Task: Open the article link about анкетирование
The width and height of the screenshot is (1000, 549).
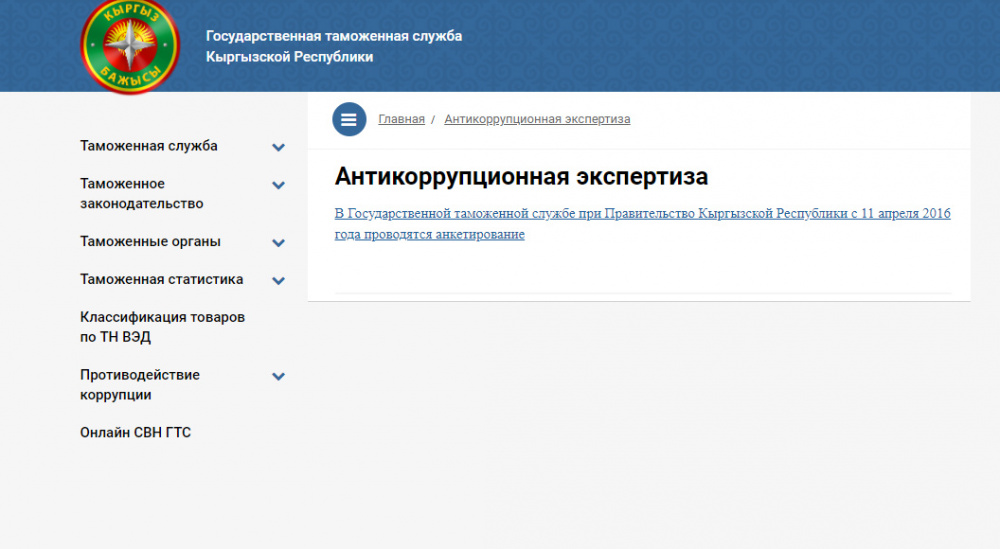Action: click(642, 224)
